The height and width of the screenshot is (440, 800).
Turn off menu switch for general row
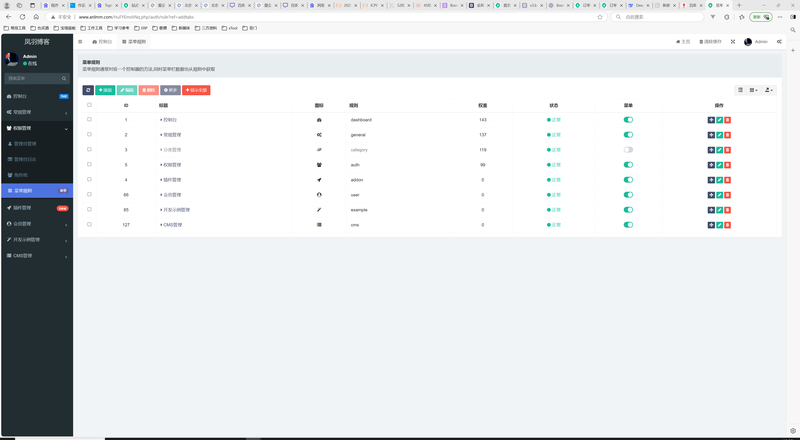click(x=628, y=135)
